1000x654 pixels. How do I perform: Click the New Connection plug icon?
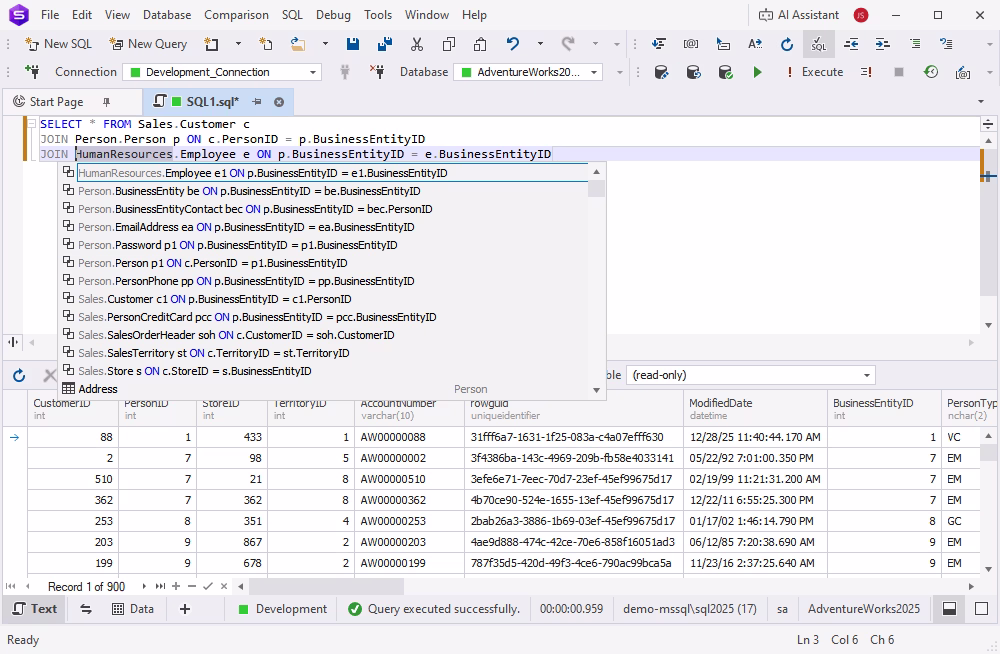(32, 72)
